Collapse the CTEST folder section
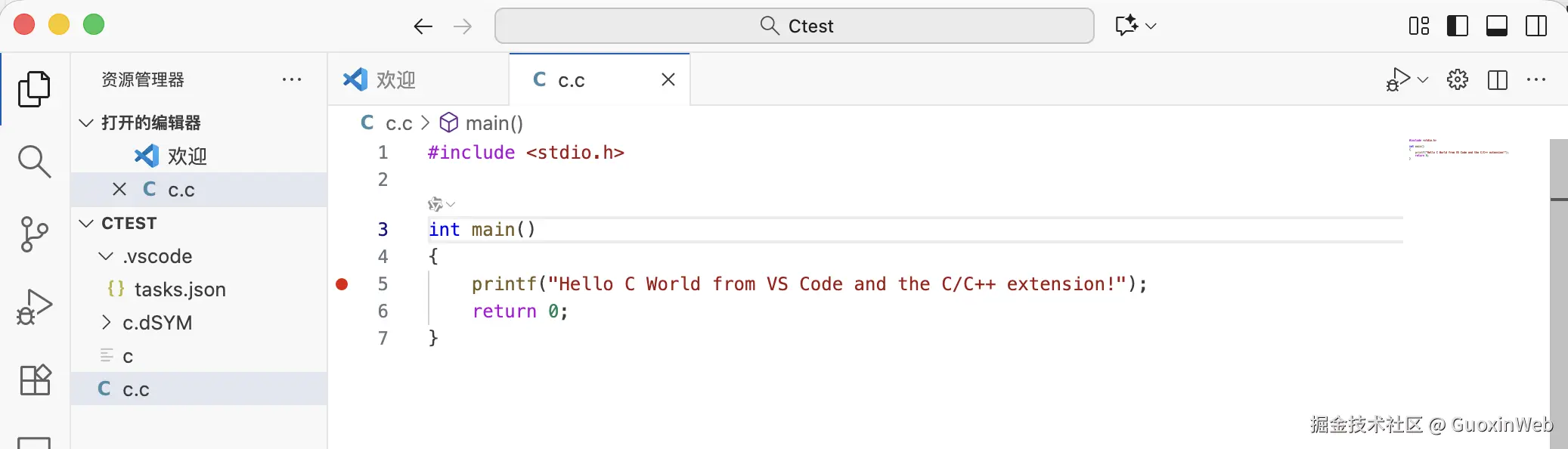The image size is (1568, 449). [x=87, y=223]
